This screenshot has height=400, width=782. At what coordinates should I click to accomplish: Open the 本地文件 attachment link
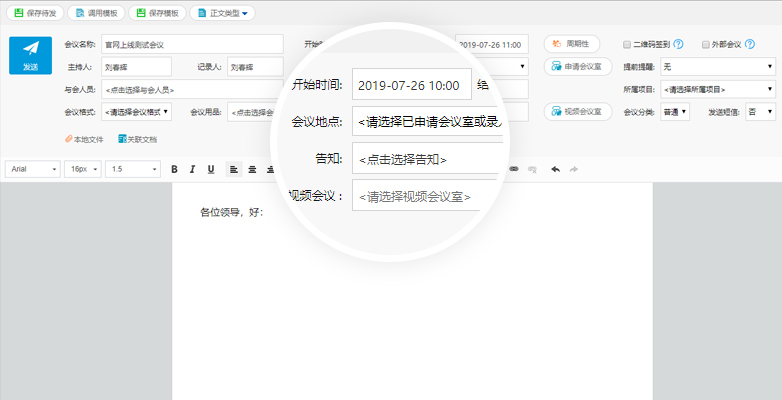pyautogui.click(x=84, y=139)
